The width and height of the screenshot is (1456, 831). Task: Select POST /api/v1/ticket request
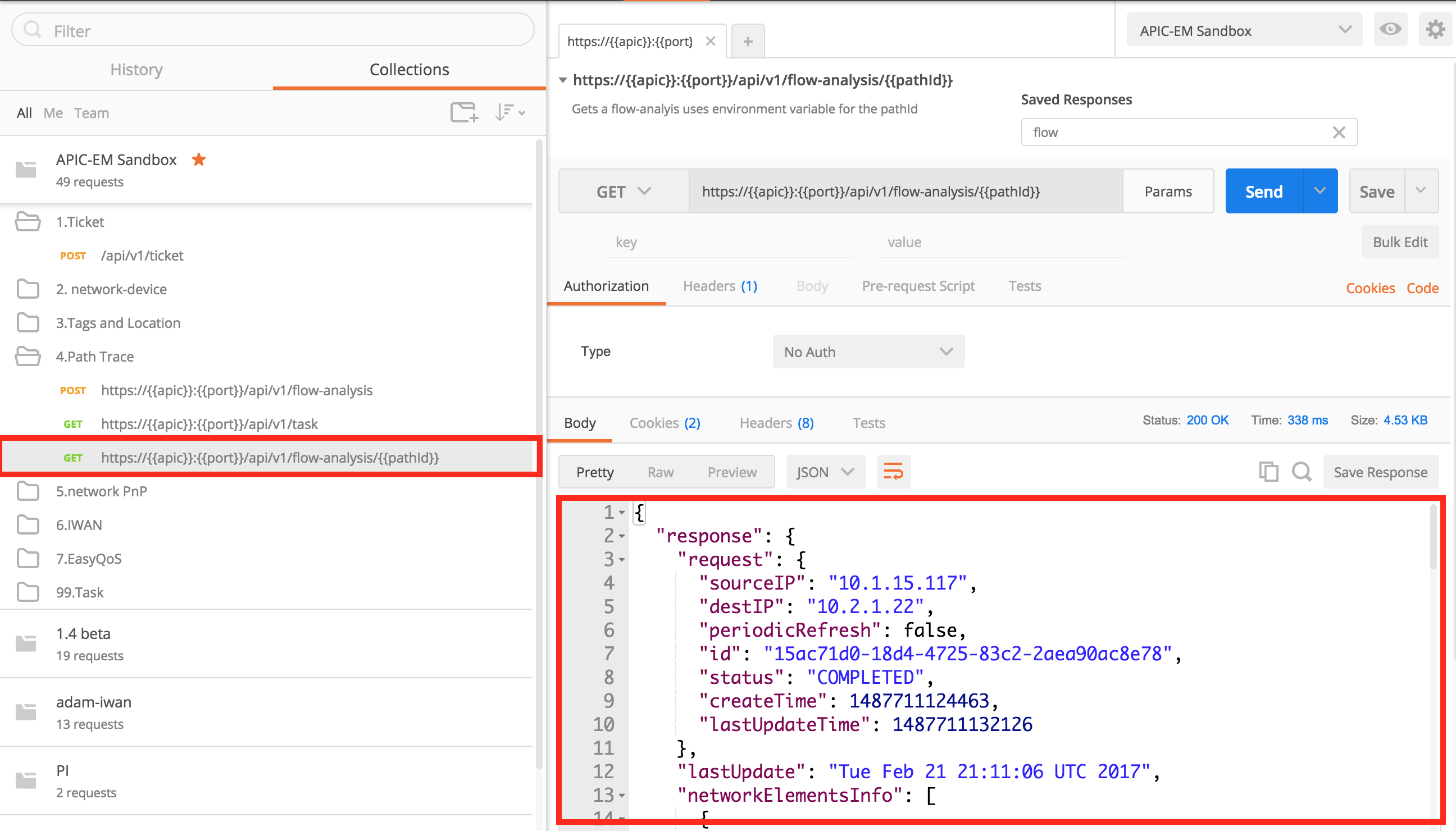(266, 255)
